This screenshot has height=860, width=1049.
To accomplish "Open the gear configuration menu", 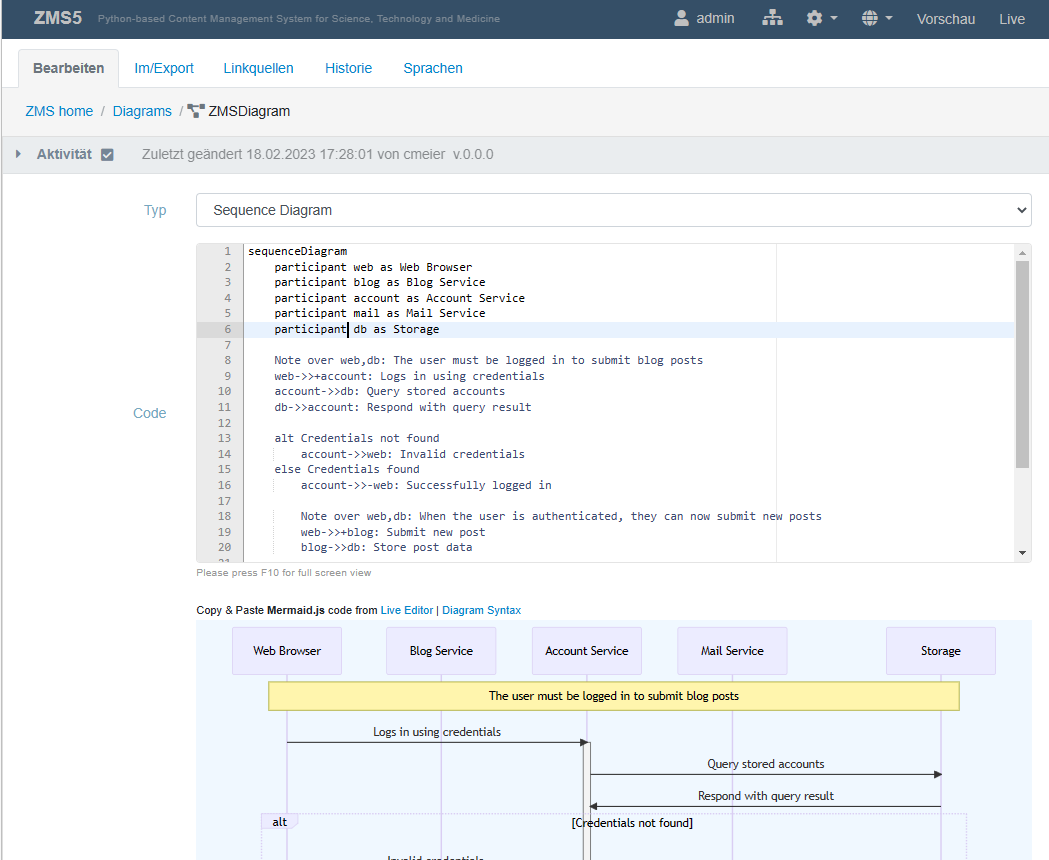I will [814, 18].
